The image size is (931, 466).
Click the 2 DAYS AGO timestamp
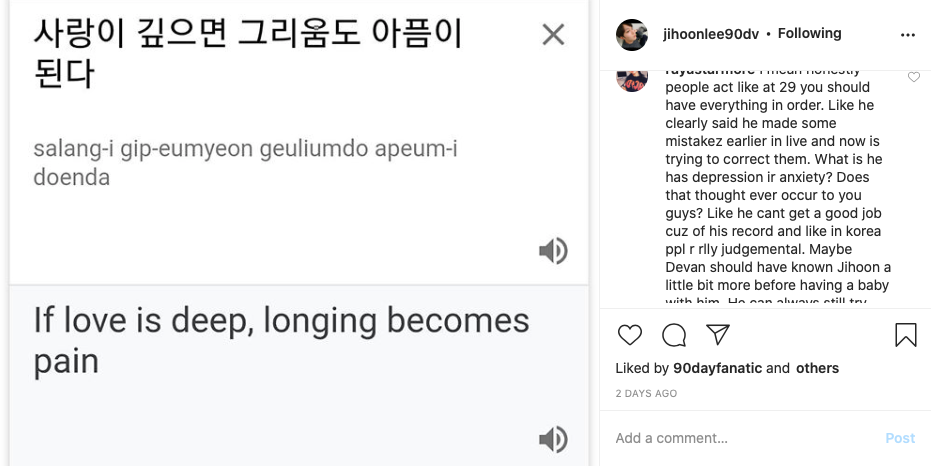(646, 394)
